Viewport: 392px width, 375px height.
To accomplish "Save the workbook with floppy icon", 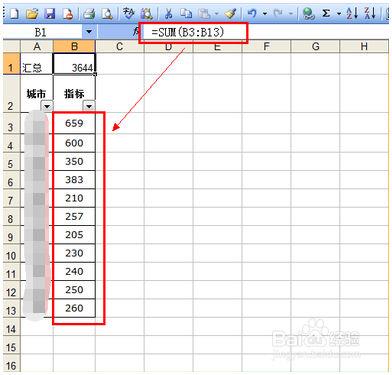I will [50, 13].
